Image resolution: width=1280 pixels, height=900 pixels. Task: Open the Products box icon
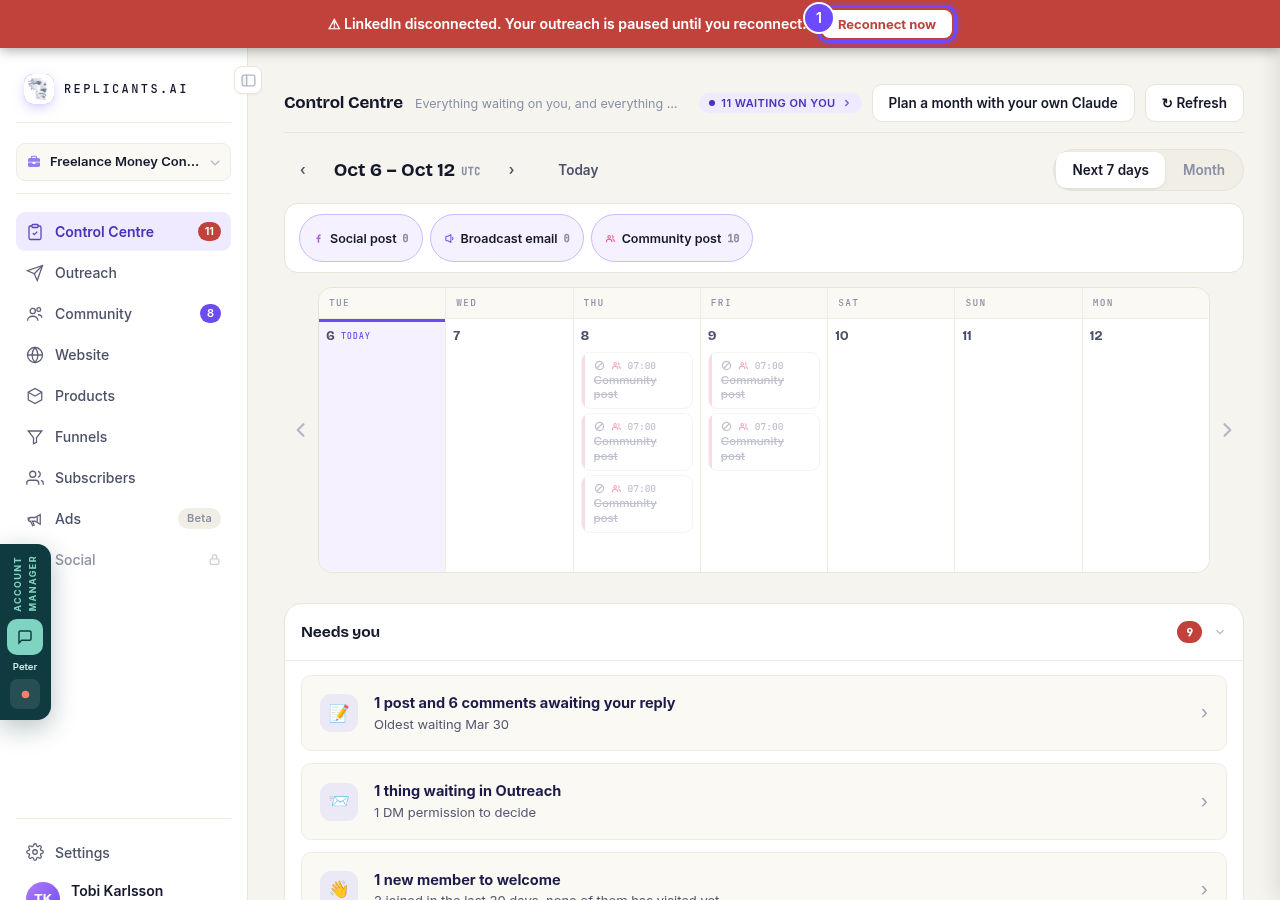click(35, 396)
